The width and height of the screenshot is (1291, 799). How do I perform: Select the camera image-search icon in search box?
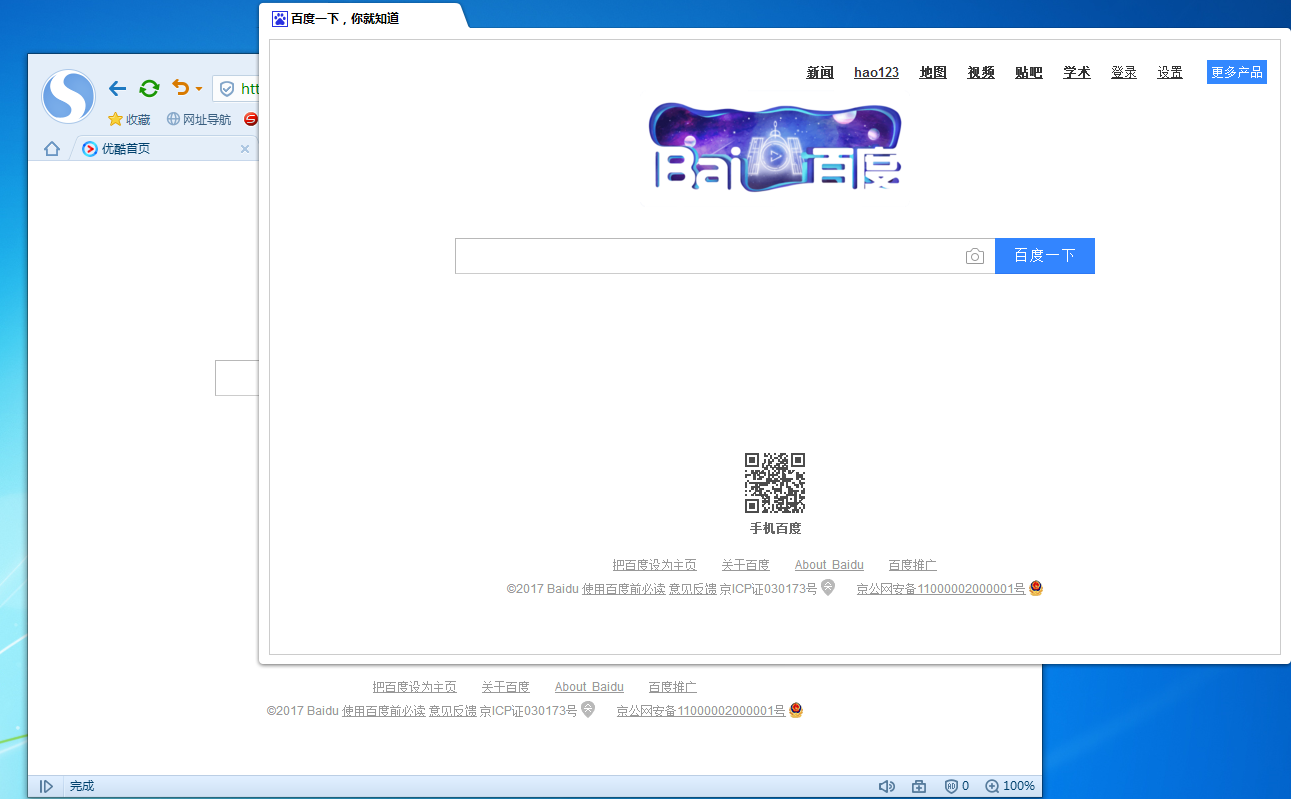[975, 256]
